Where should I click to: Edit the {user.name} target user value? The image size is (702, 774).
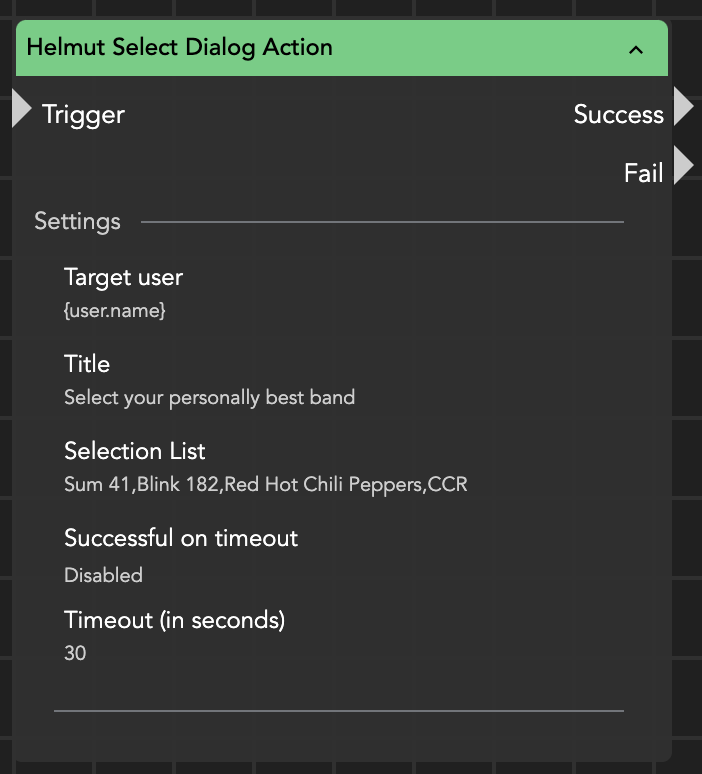pos(115,311)
